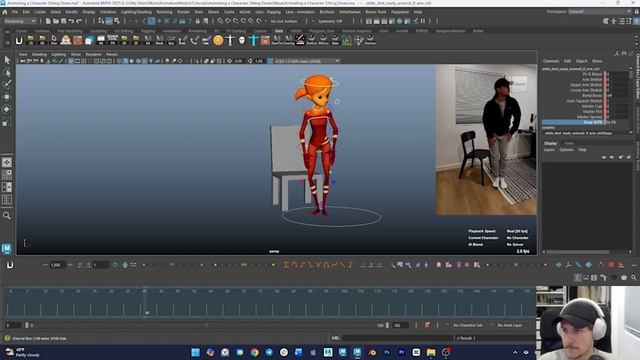This screenshot has width=640, height=360.
Task: Activate the Lasso select tool
Action: point(7,73)
